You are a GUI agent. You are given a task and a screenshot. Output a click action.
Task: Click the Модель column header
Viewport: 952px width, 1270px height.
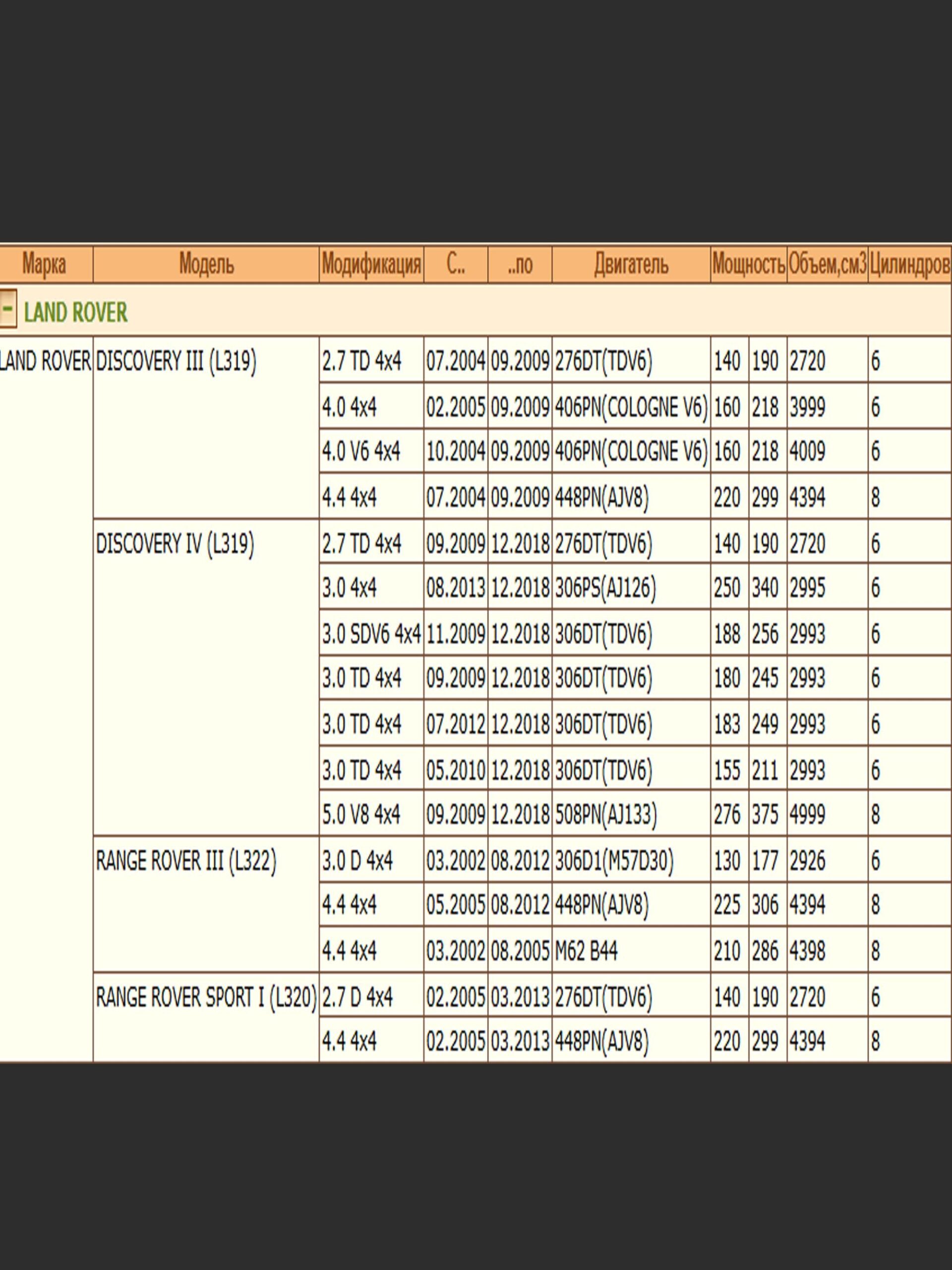[x=206, y=265]
